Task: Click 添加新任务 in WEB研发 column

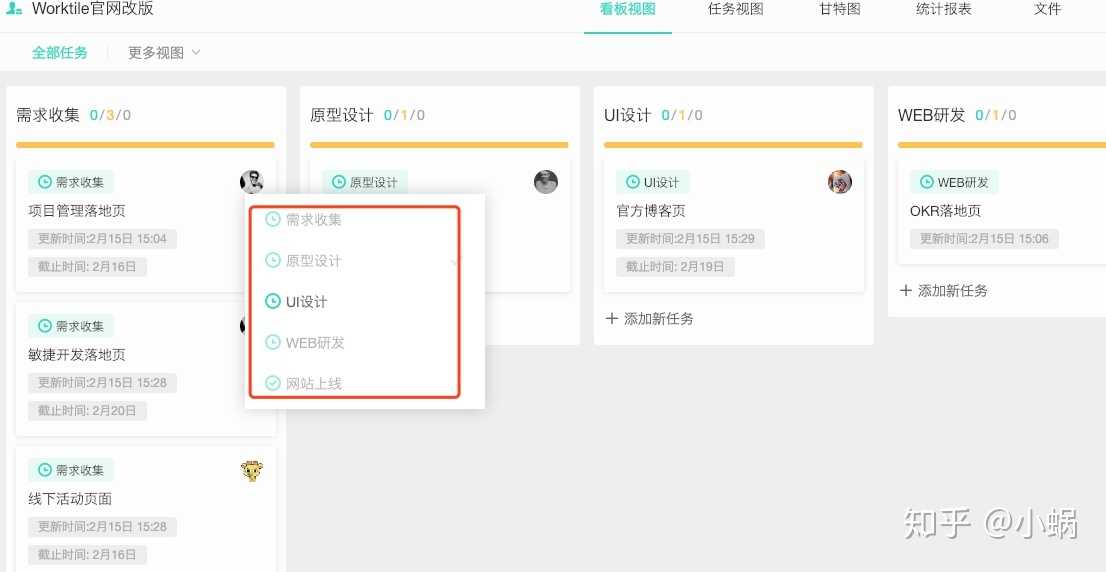Action: pos(944,291)
